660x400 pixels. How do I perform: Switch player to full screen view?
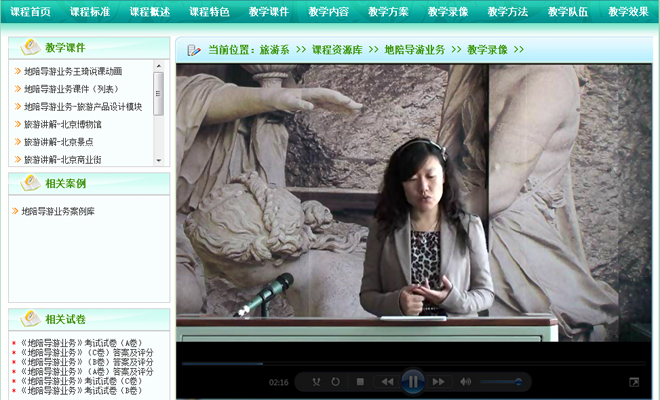click(x=634, y=382)
